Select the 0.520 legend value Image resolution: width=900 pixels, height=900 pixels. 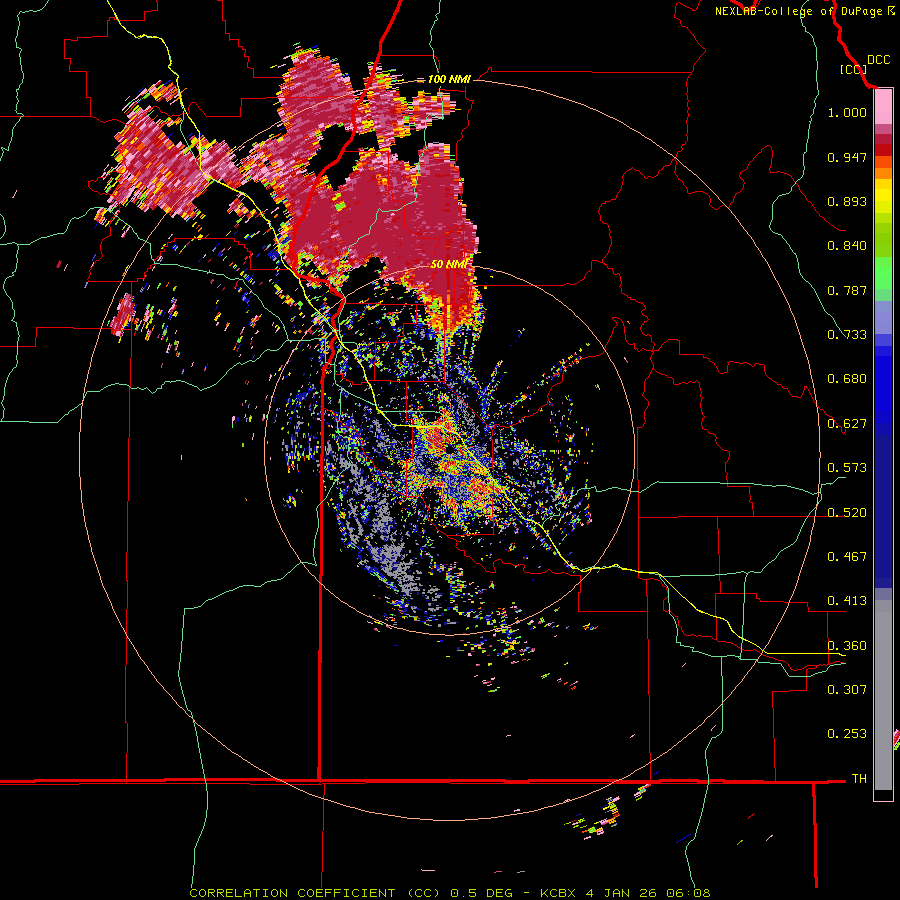847,513
